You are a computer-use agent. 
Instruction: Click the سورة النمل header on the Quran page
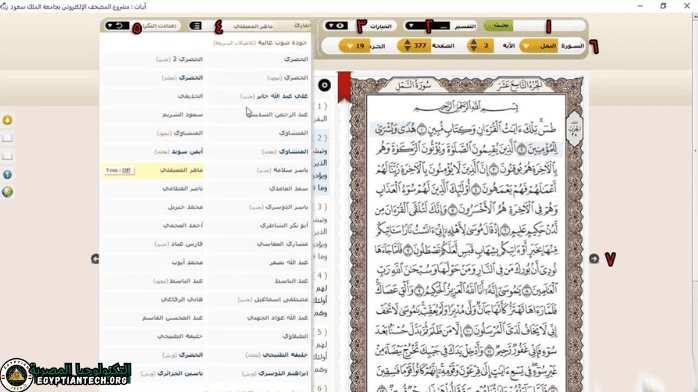tap(413, 85)
